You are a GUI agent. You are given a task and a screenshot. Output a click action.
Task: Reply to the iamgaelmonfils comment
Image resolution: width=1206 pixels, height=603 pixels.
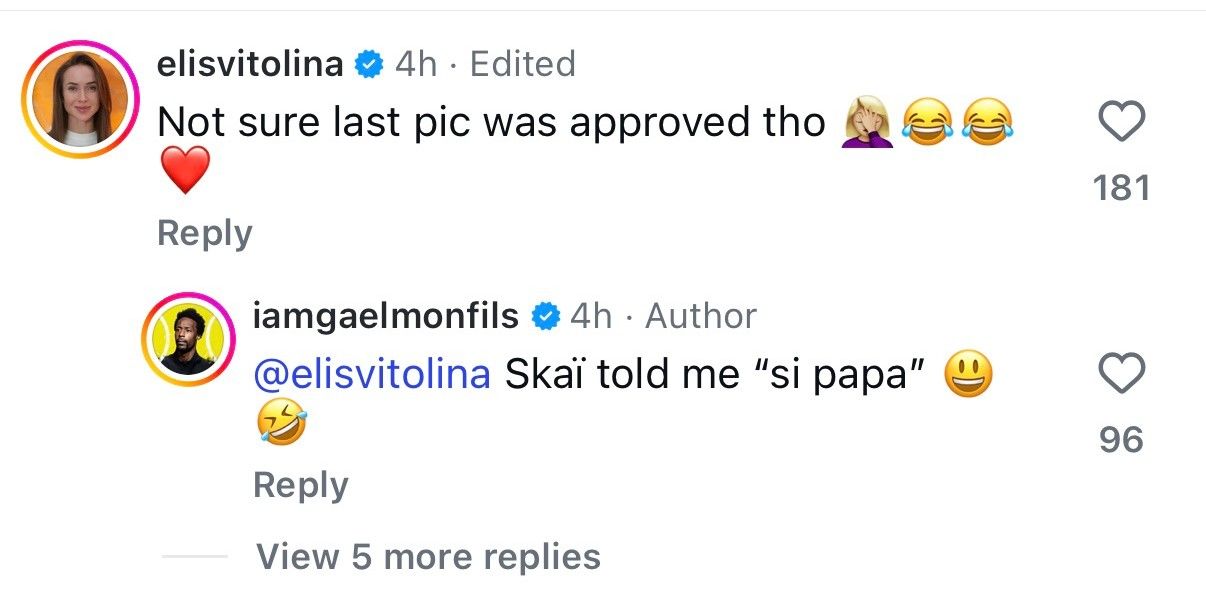(x=300, y=485)
